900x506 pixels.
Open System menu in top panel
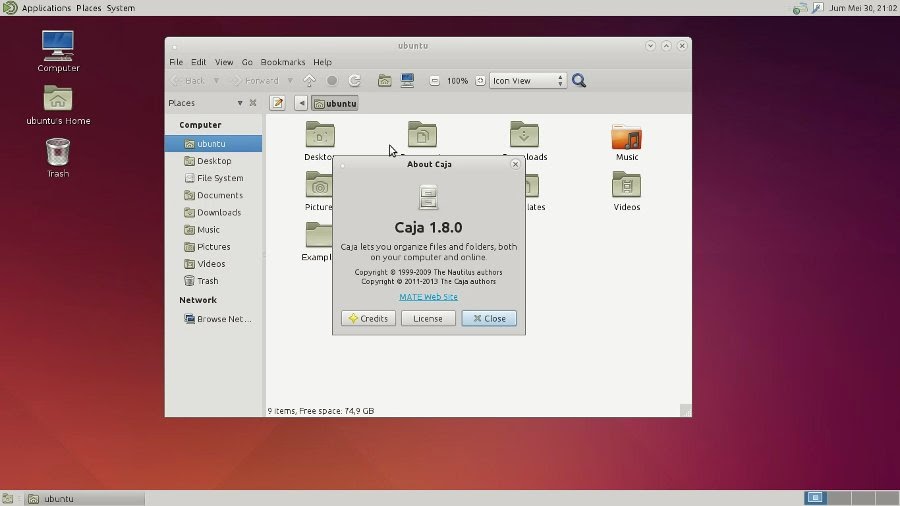pyautogui.click(x=121, y=8)
